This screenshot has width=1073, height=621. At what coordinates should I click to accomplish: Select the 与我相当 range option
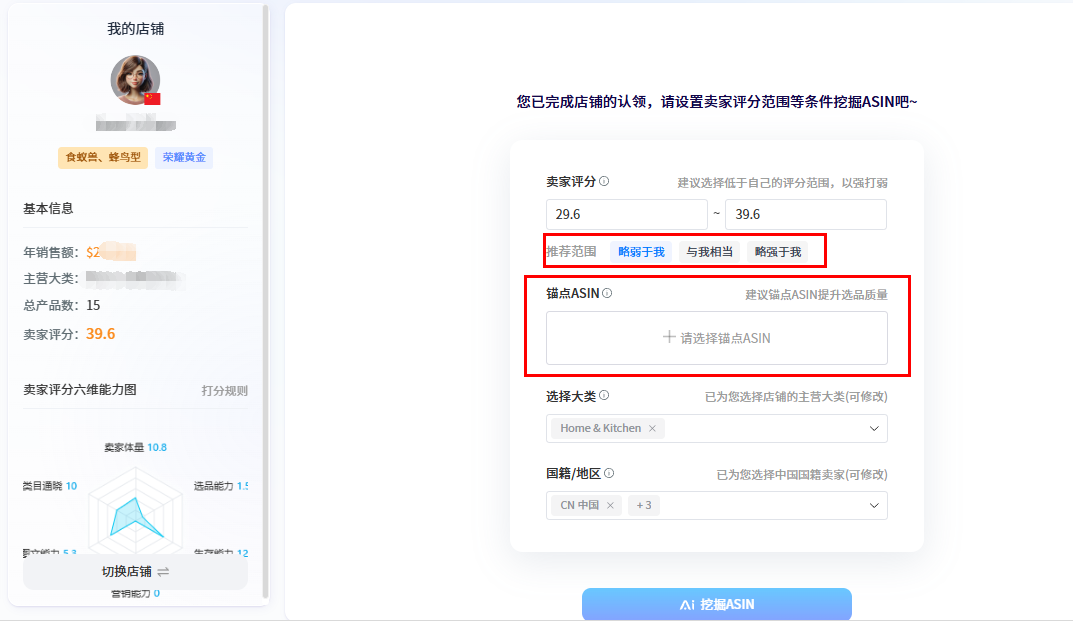708,251
